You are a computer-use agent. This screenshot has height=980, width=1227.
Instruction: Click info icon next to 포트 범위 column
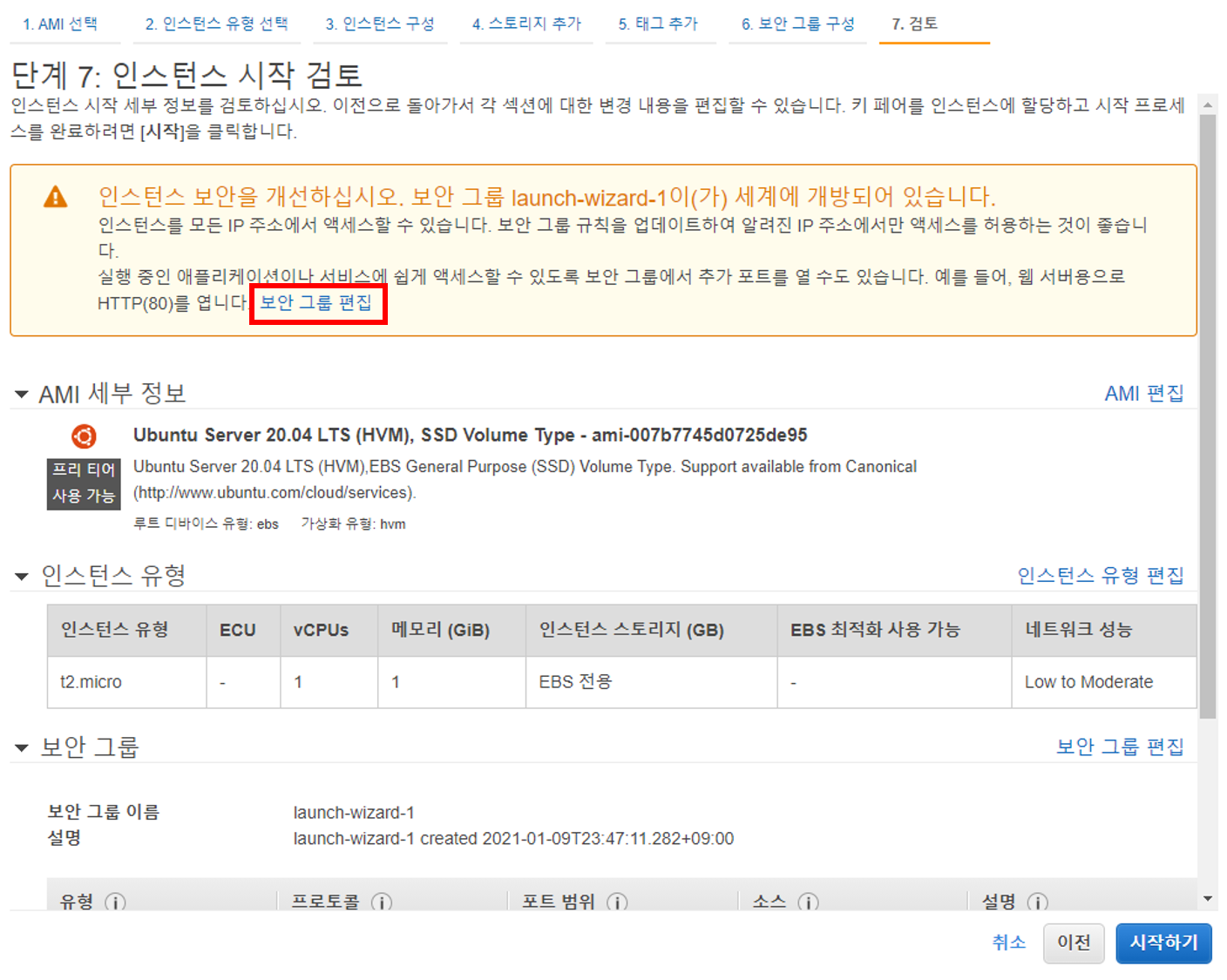click(x=617, y=902)
